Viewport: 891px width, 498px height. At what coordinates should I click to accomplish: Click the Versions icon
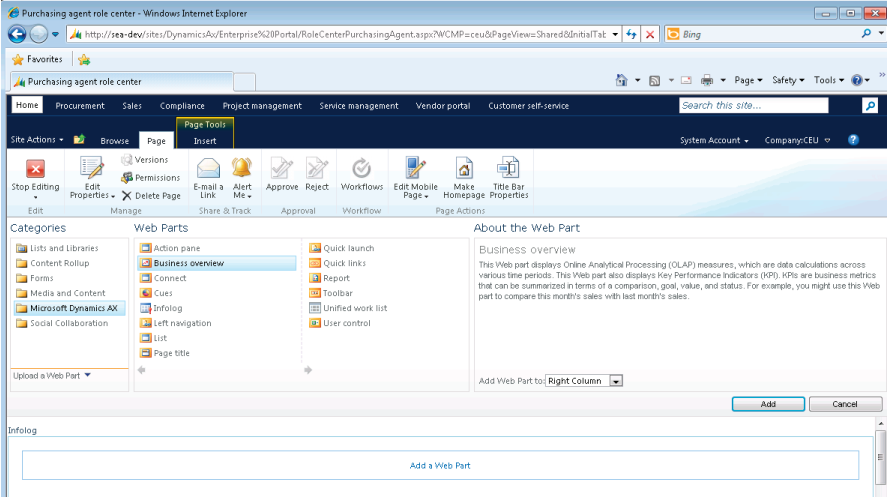point(127,160)
